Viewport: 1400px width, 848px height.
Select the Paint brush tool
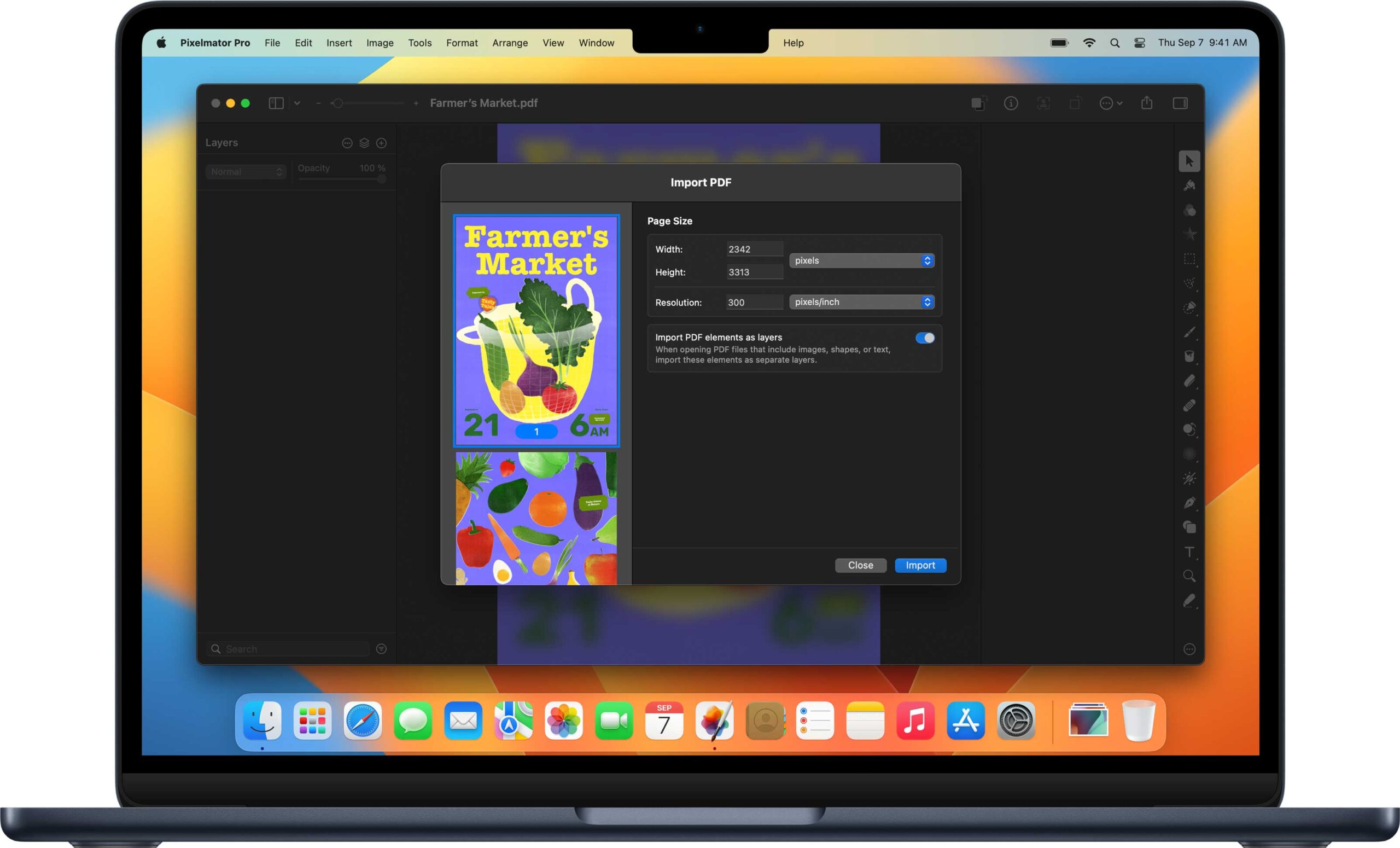pyautogui.click(x=1189, y=332)
